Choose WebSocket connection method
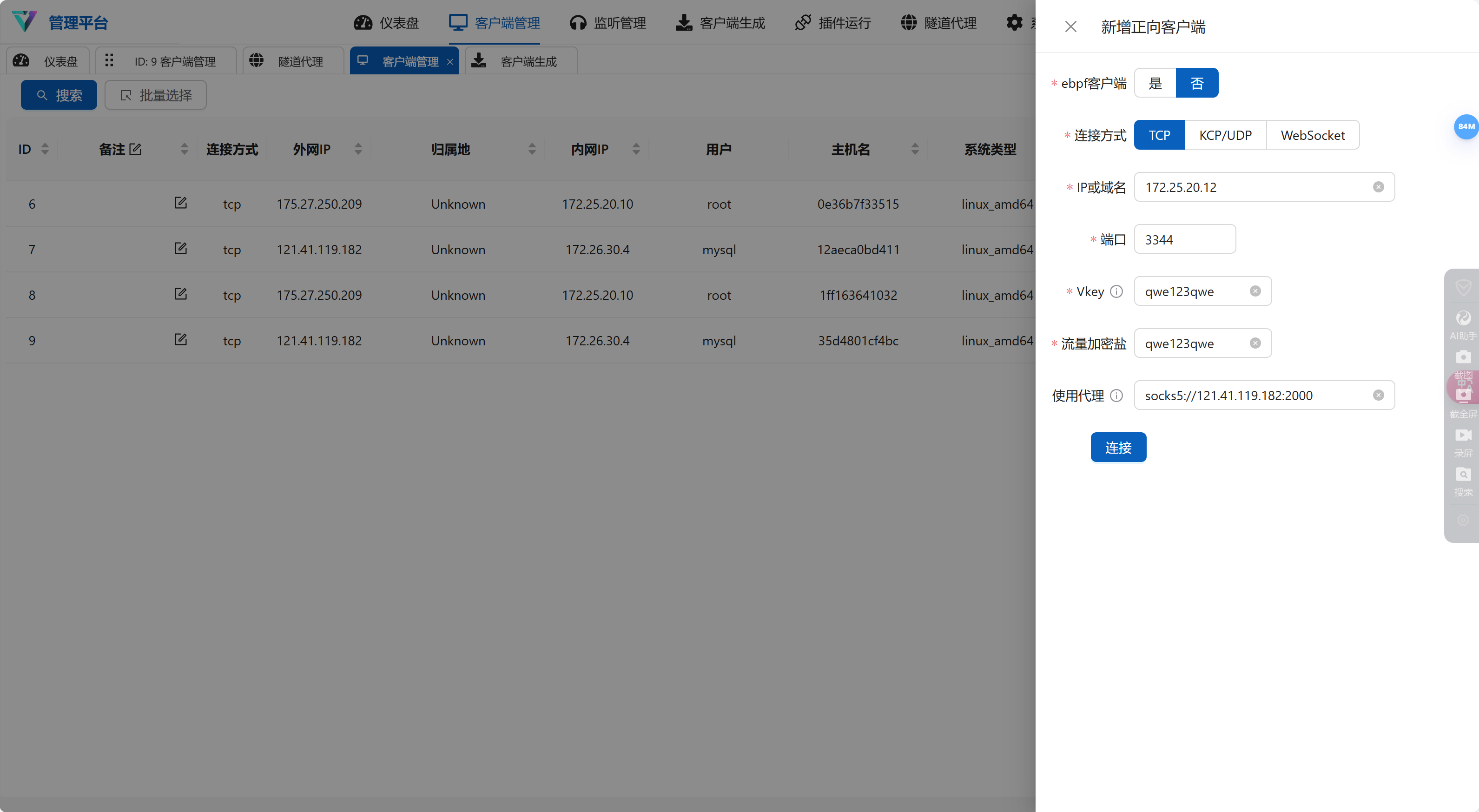The height and width of the screenshot is (812, 1479). pyautogui.click(x=1313, y=136)
